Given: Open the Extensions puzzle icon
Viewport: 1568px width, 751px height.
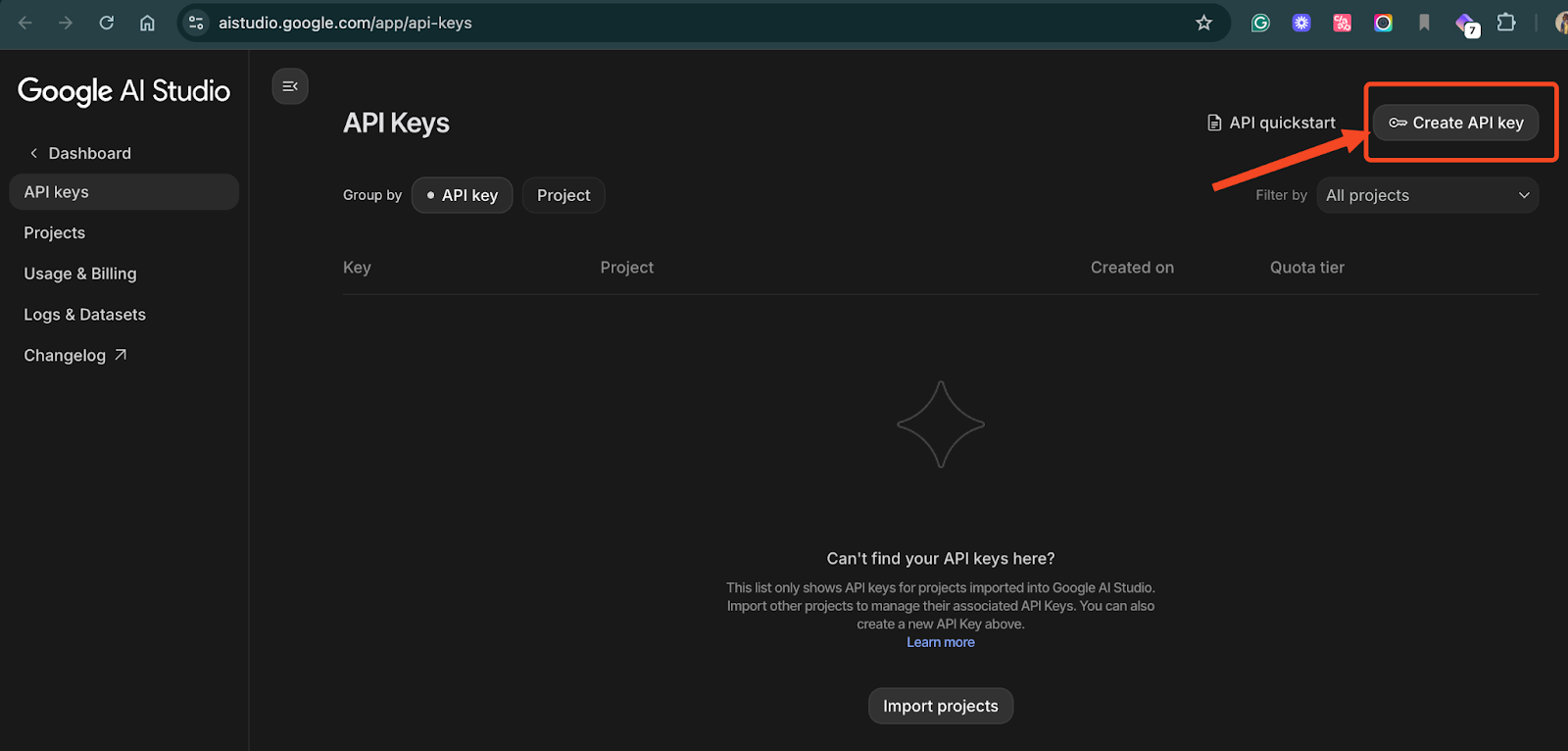Looking at the screenshot, I should pos(1506,22).
